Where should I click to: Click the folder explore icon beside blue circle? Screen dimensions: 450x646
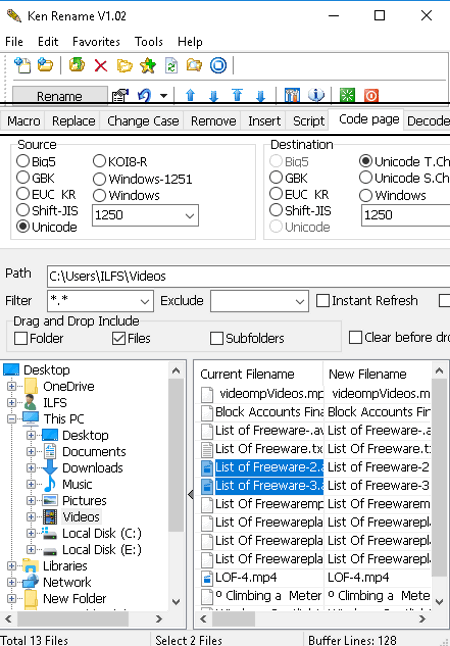click(x=194, y=65)
